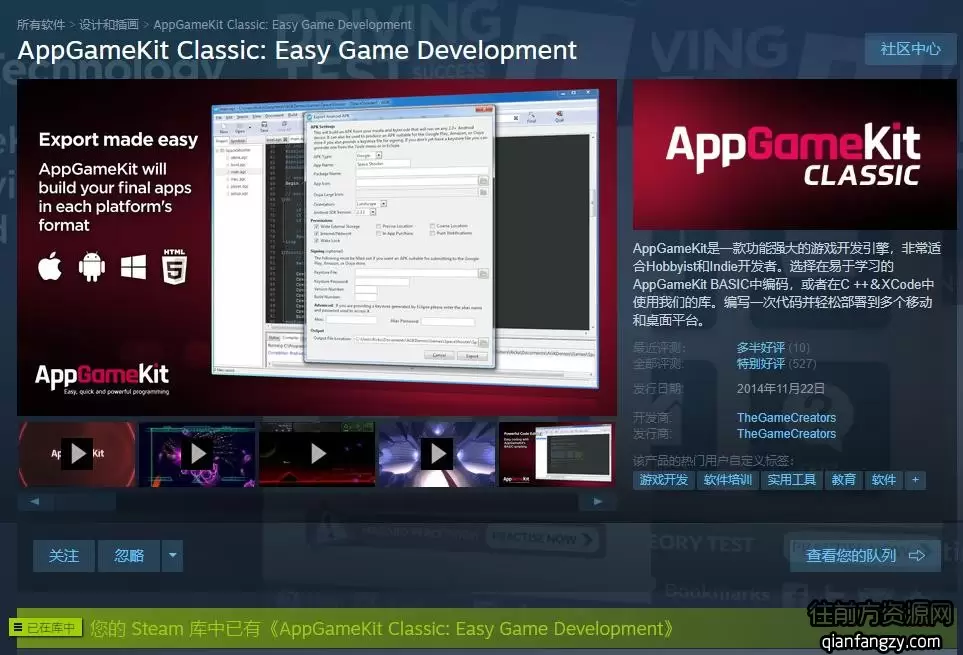Open the 设计和插画 breadcrumb link
The image size is (963, 655).
pos(109,25)
